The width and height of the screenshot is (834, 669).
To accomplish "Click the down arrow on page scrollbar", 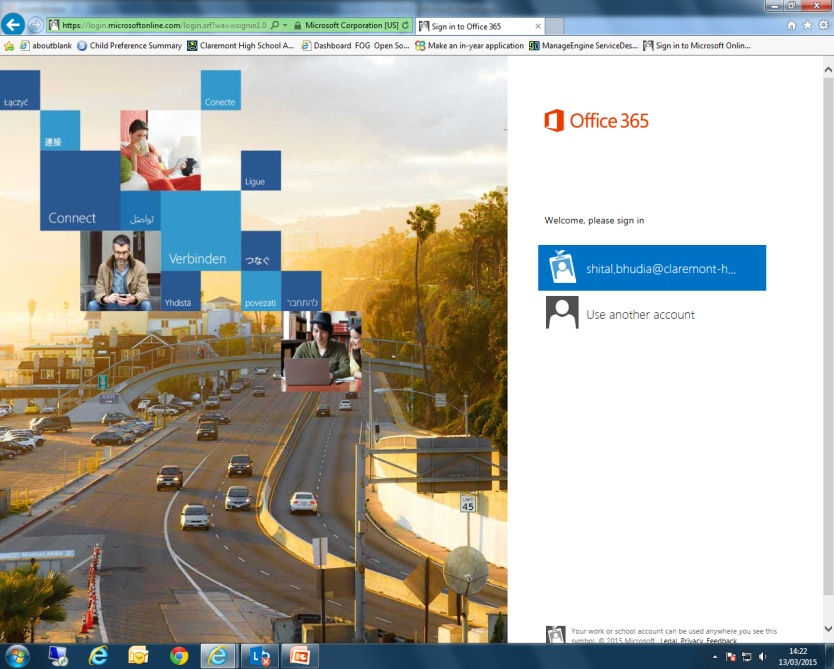I will tap(828, 629).
